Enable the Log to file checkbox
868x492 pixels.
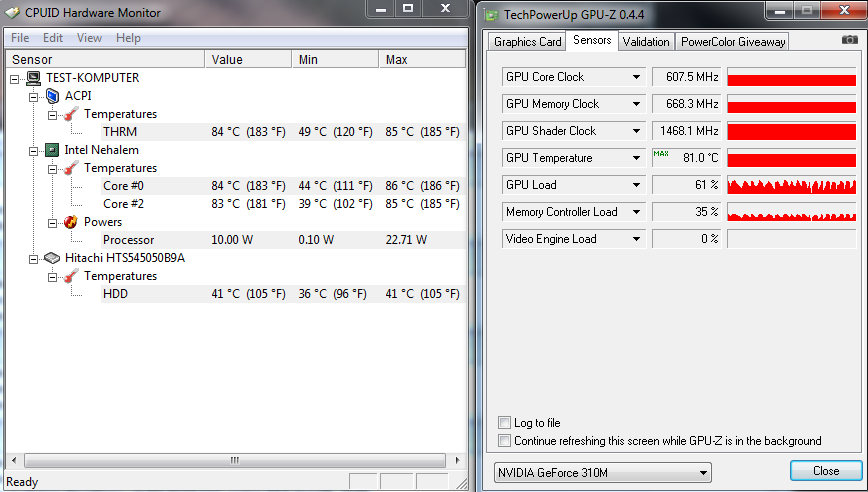coord(504,423)
